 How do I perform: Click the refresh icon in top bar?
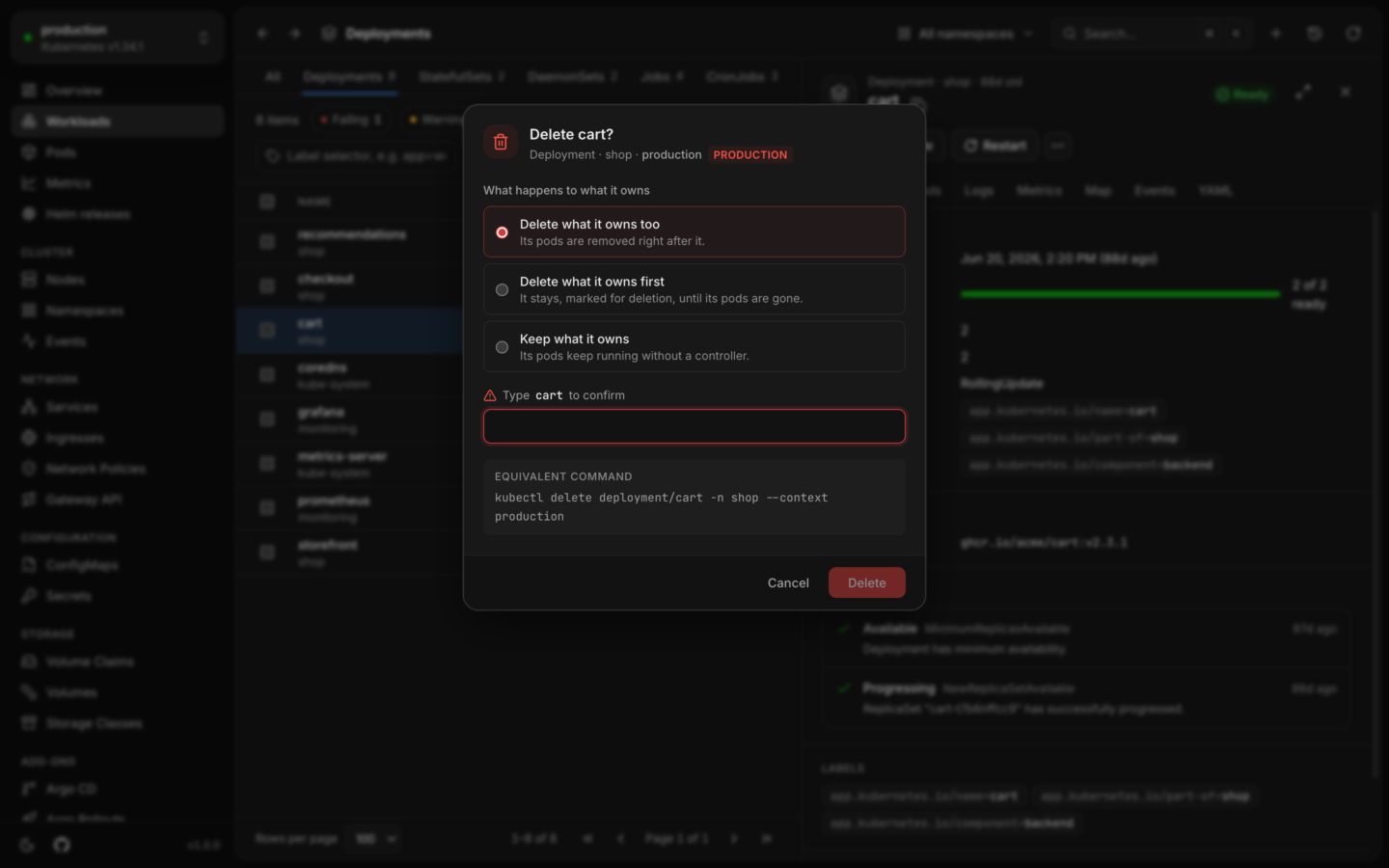(1353, 34)
